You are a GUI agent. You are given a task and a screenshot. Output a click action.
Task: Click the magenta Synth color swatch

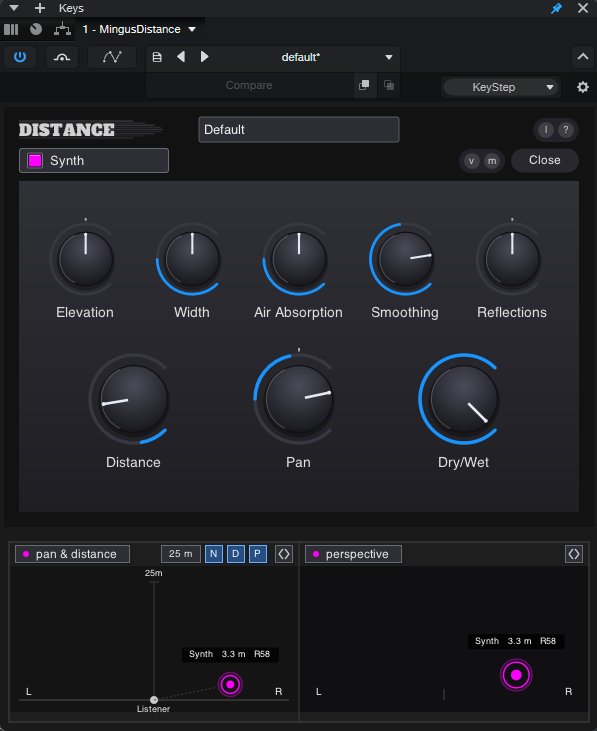click(35, 160)
